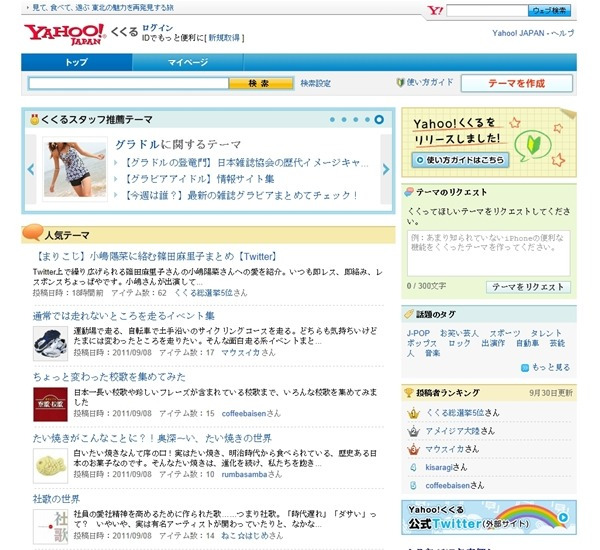Open 【グラビアアイドル】情報サイト集 link
The height and width of the screenshot is (550, 600).
[199, 179]
